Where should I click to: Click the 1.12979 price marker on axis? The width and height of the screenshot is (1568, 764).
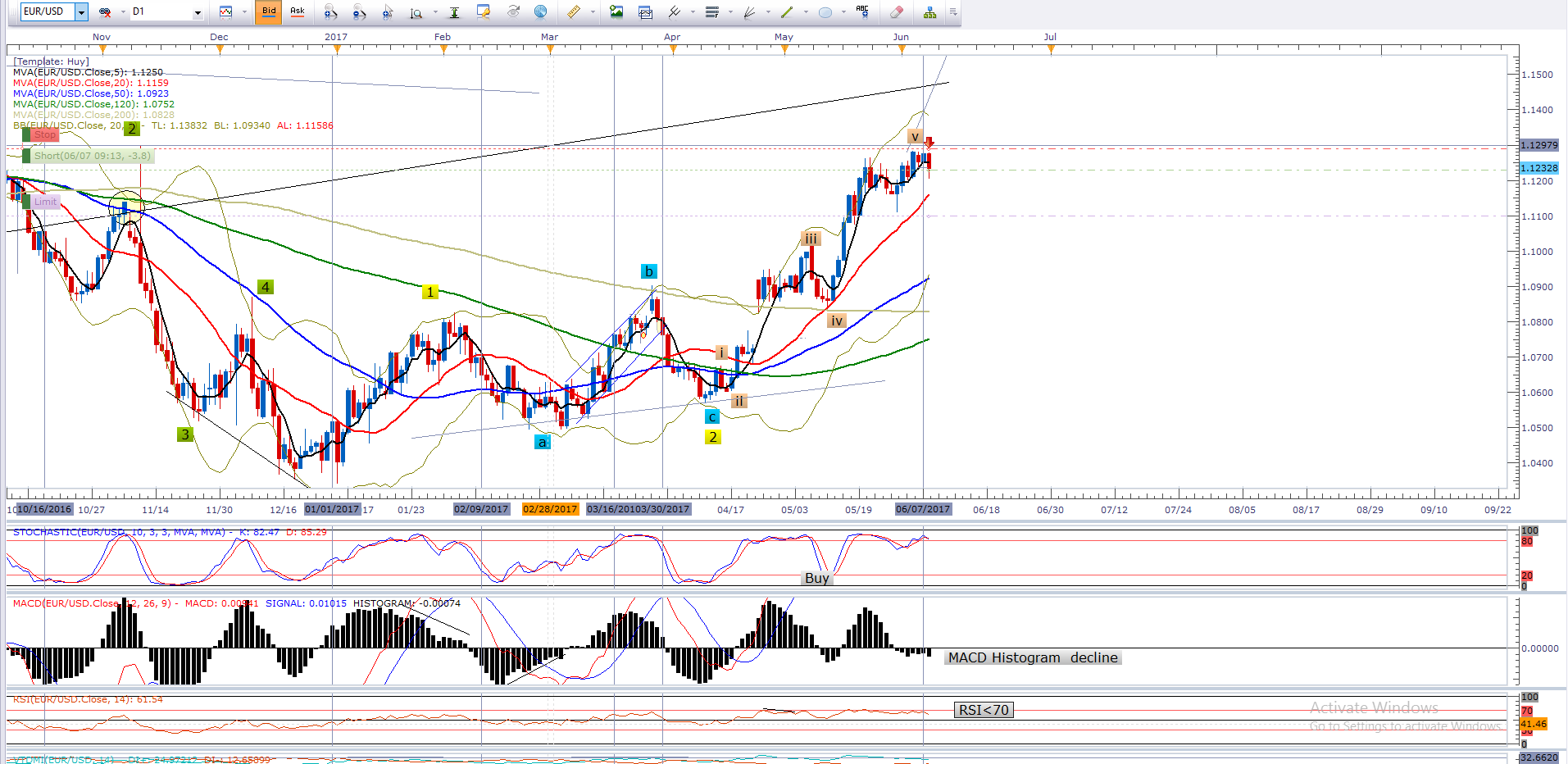(x=1538, y=145)
